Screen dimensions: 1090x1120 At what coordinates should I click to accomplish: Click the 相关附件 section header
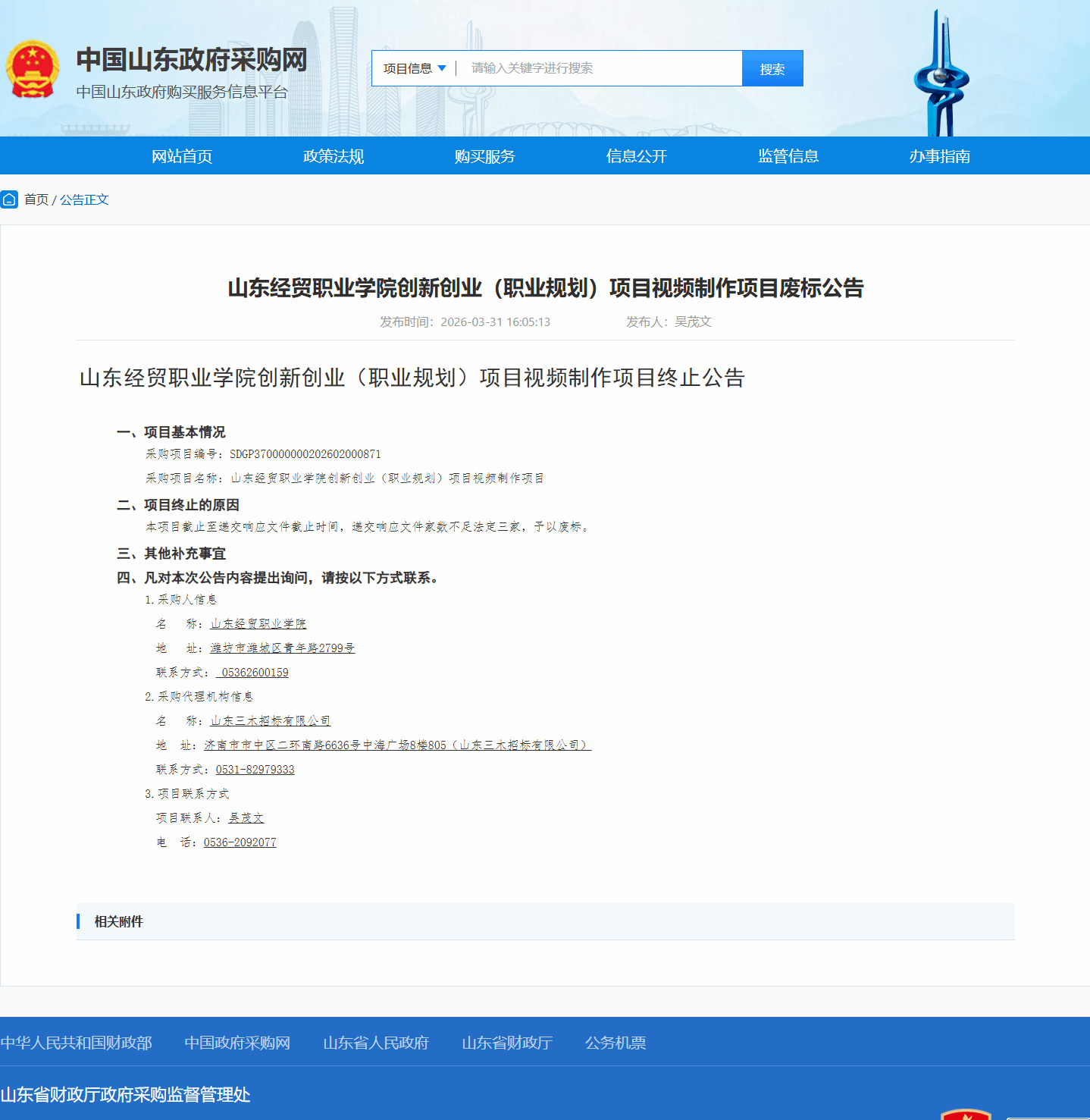119,921
